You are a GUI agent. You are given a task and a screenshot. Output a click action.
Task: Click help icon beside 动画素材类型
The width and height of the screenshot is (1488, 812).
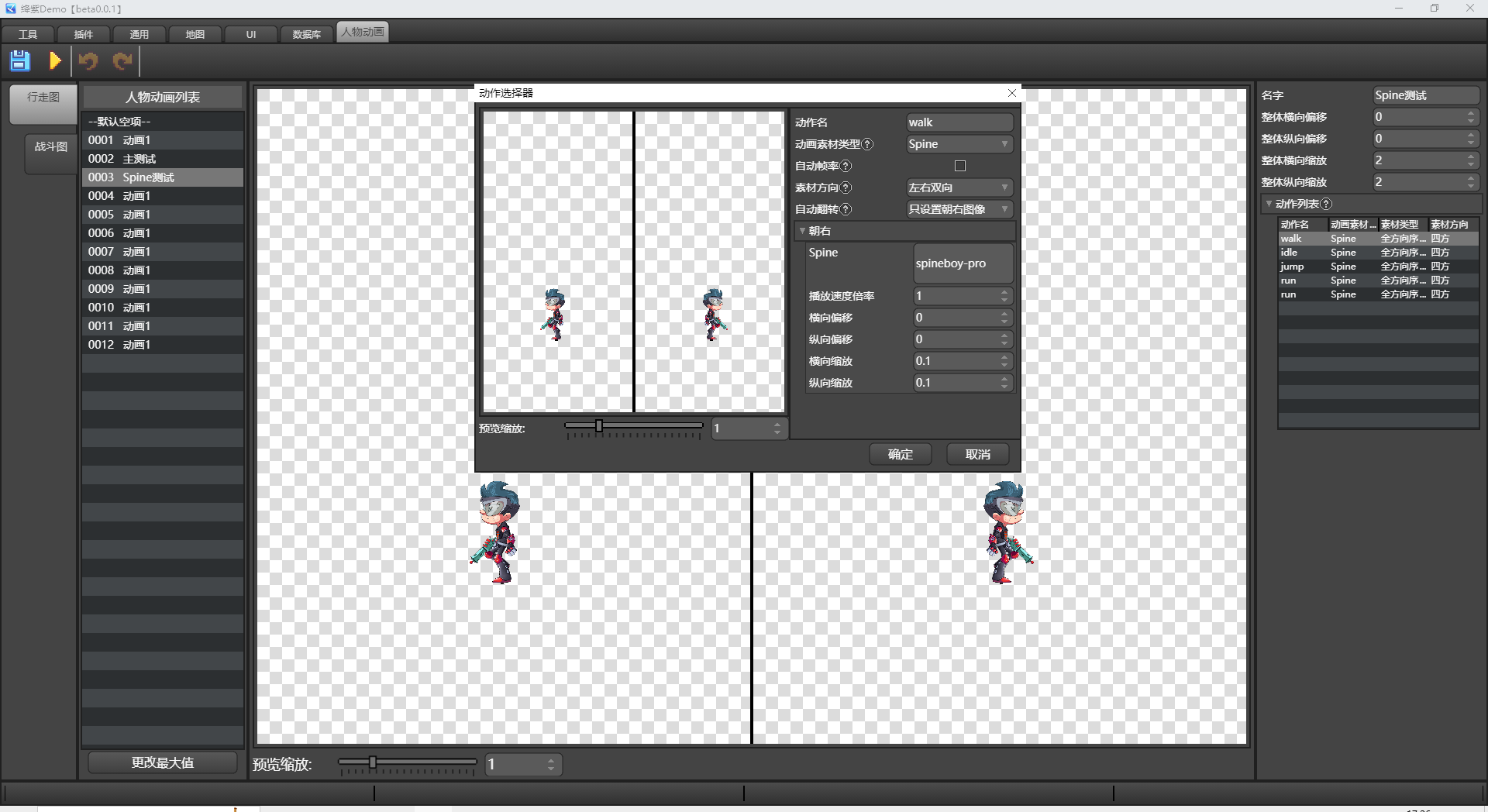tap(868, 144)
